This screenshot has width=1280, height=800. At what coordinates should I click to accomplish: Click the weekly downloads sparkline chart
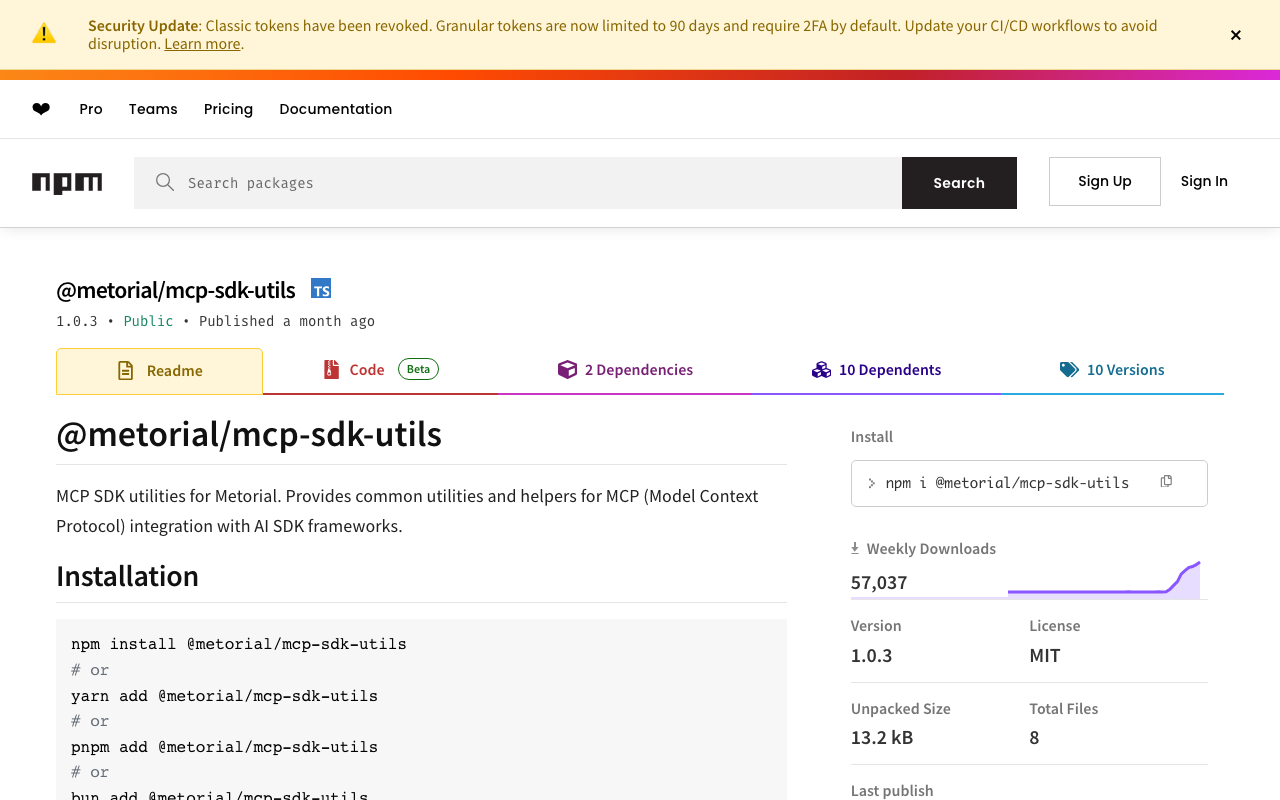(1104, 581)
